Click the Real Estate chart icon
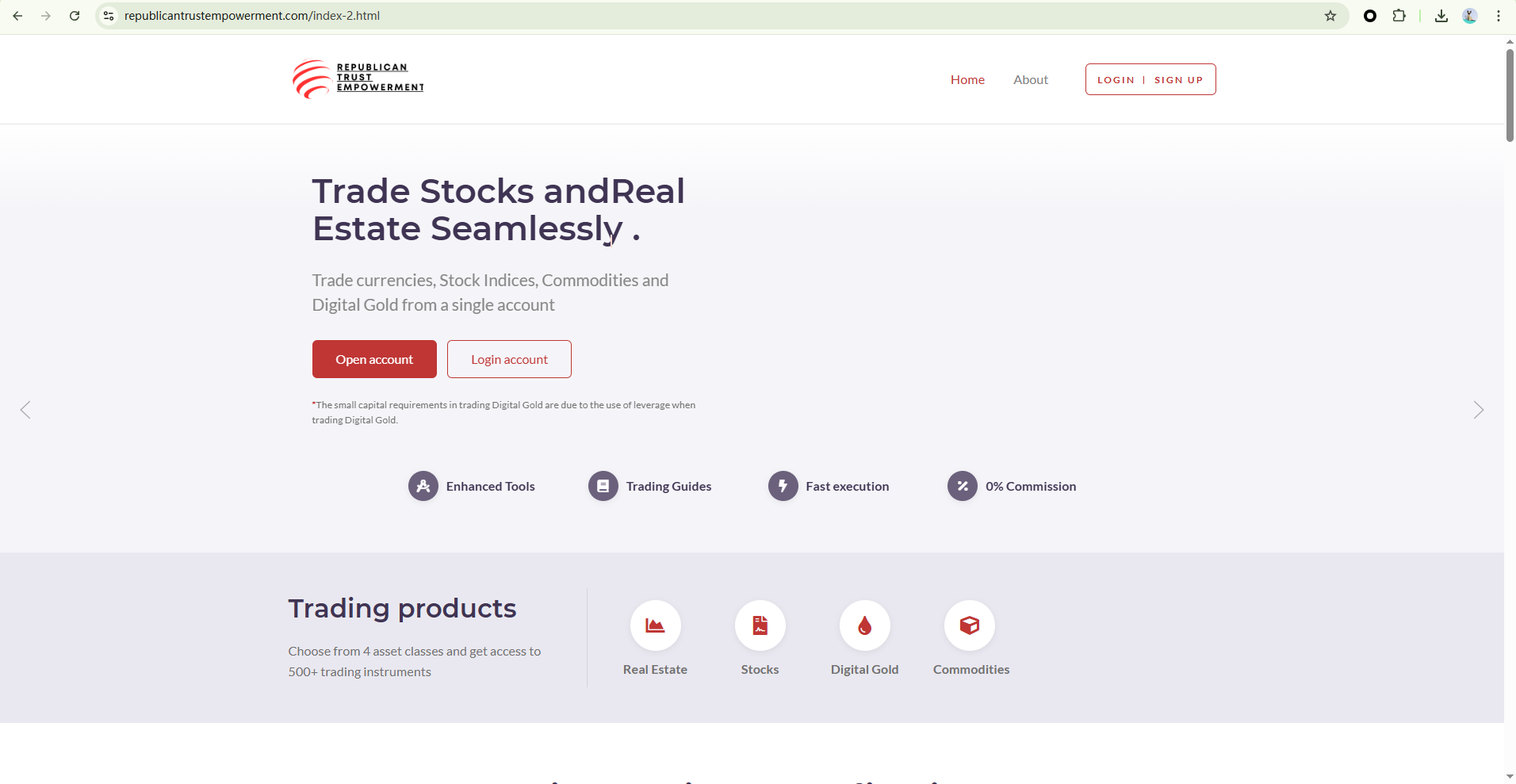This screenshot has width=1516, height=784. [655, 625]
